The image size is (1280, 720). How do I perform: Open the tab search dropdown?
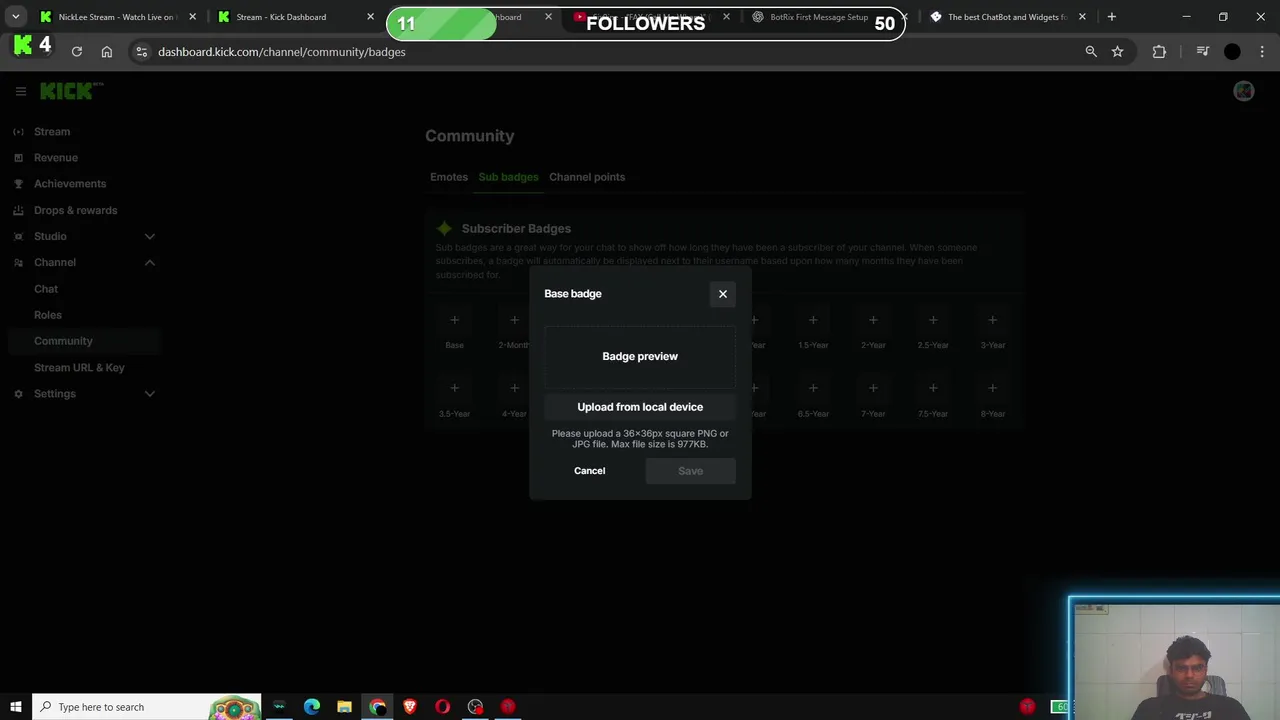tap(15, 17)
